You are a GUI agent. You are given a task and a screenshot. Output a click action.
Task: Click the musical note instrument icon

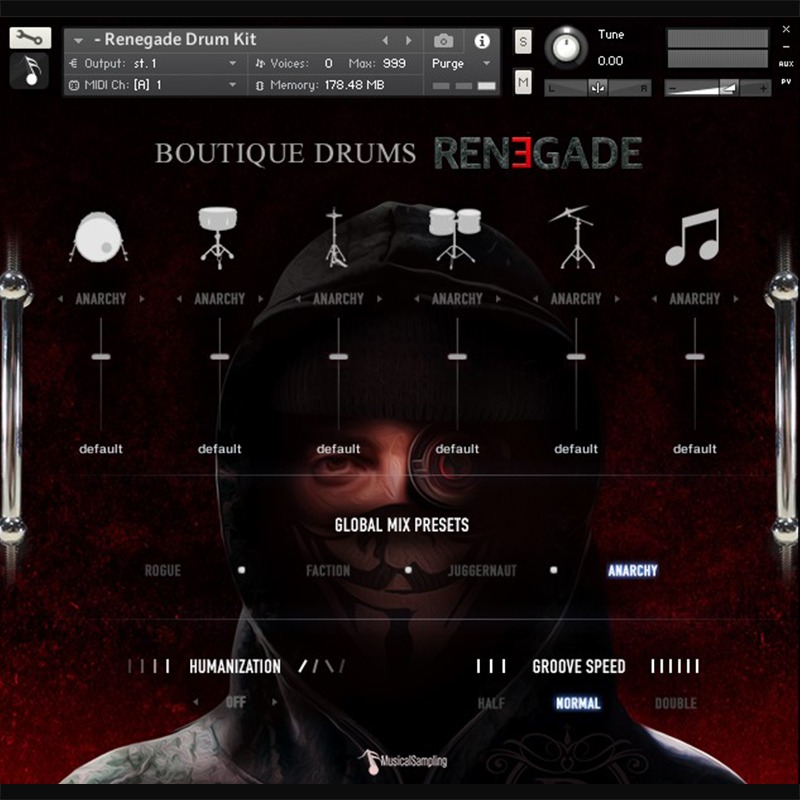(30, 71)
